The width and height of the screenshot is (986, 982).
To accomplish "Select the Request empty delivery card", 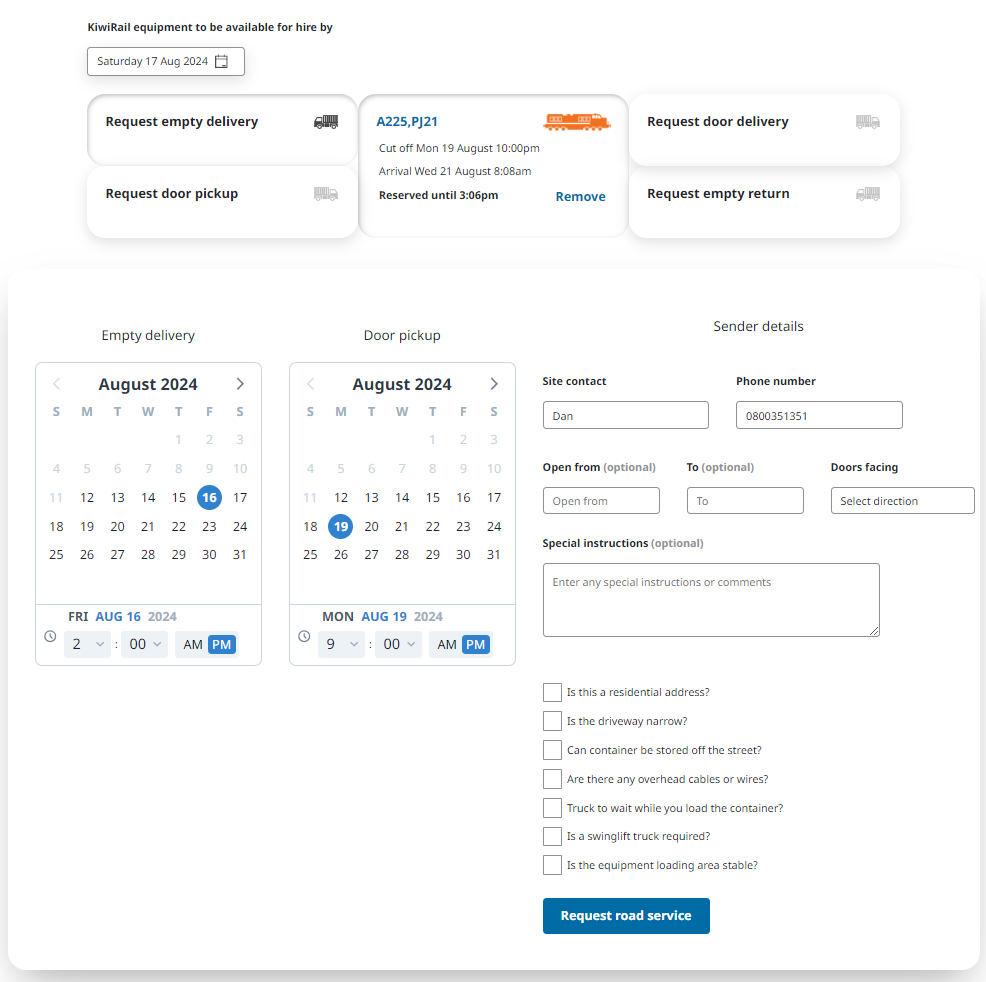I will pyautogui.click(x=200, y=130).
